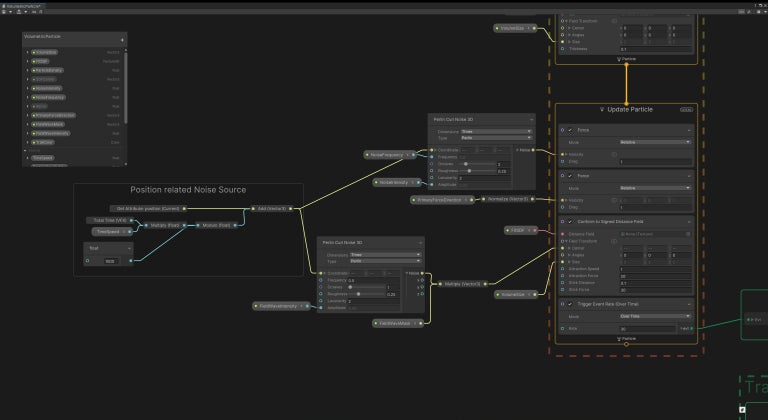Select TimeSpeed property in the Blackboard
This screenshot has width=768, height=420.
[x=43, y=158]
